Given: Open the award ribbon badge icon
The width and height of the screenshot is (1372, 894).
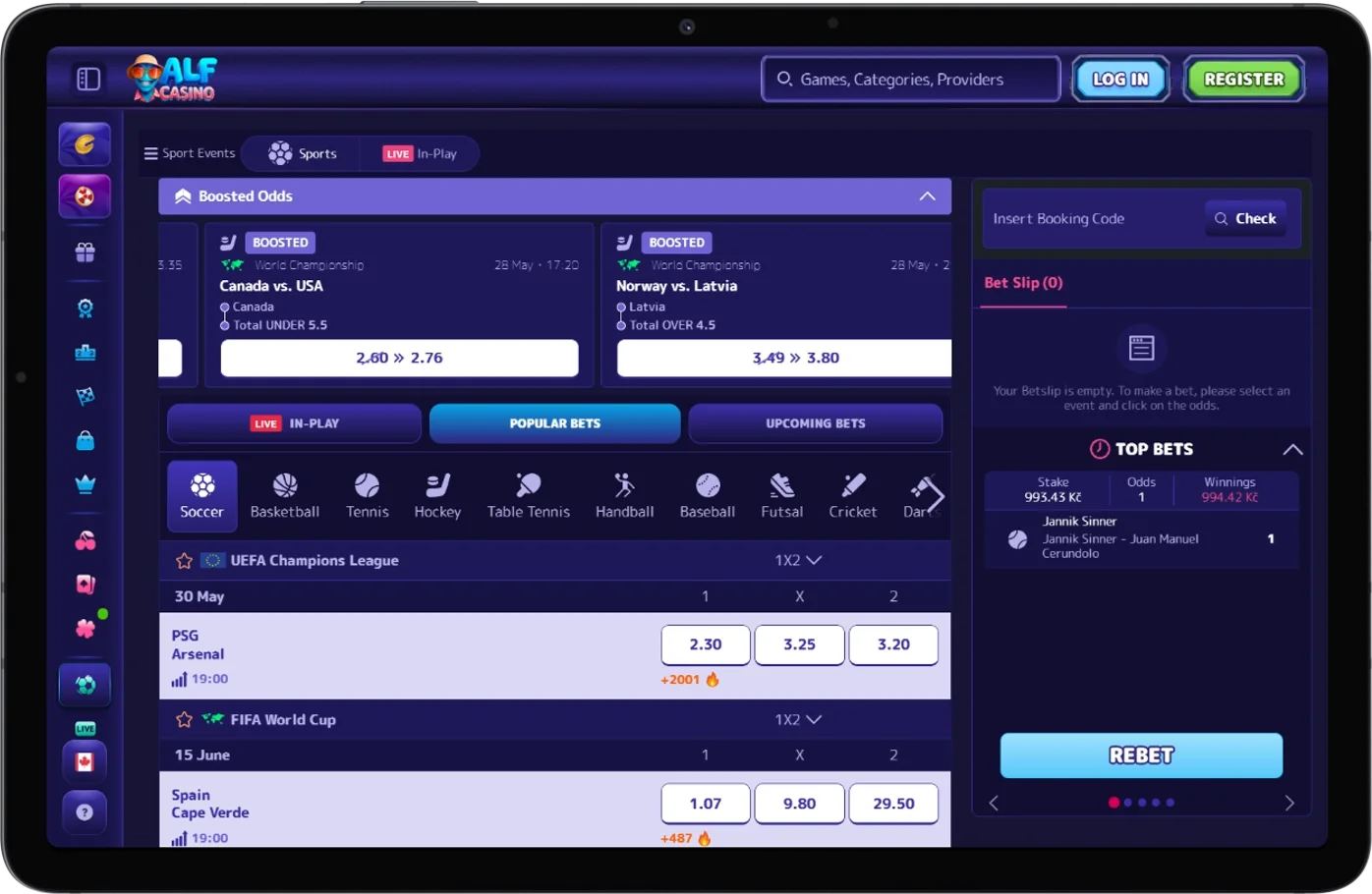Looking at the screenshot, I should click(86, 308).
